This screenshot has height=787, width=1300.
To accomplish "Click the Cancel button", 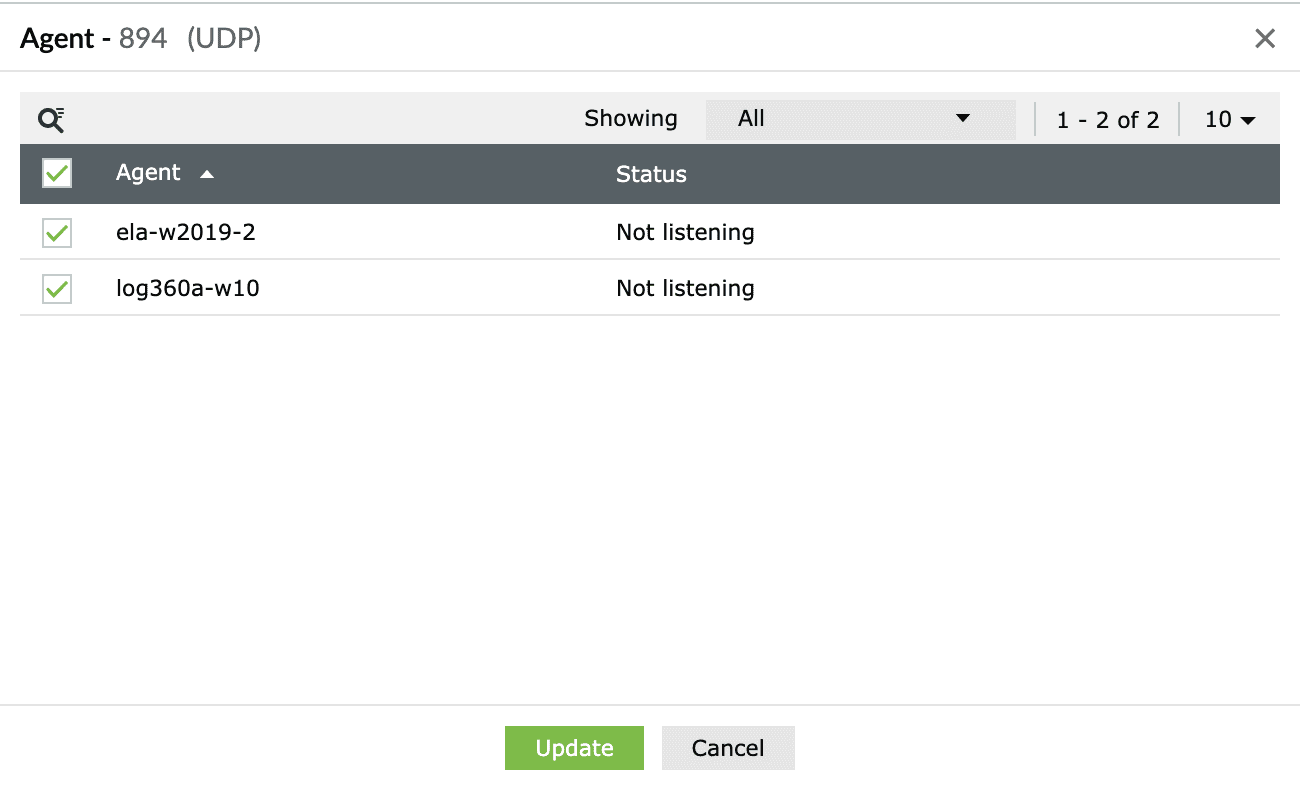I will [728, 748].
